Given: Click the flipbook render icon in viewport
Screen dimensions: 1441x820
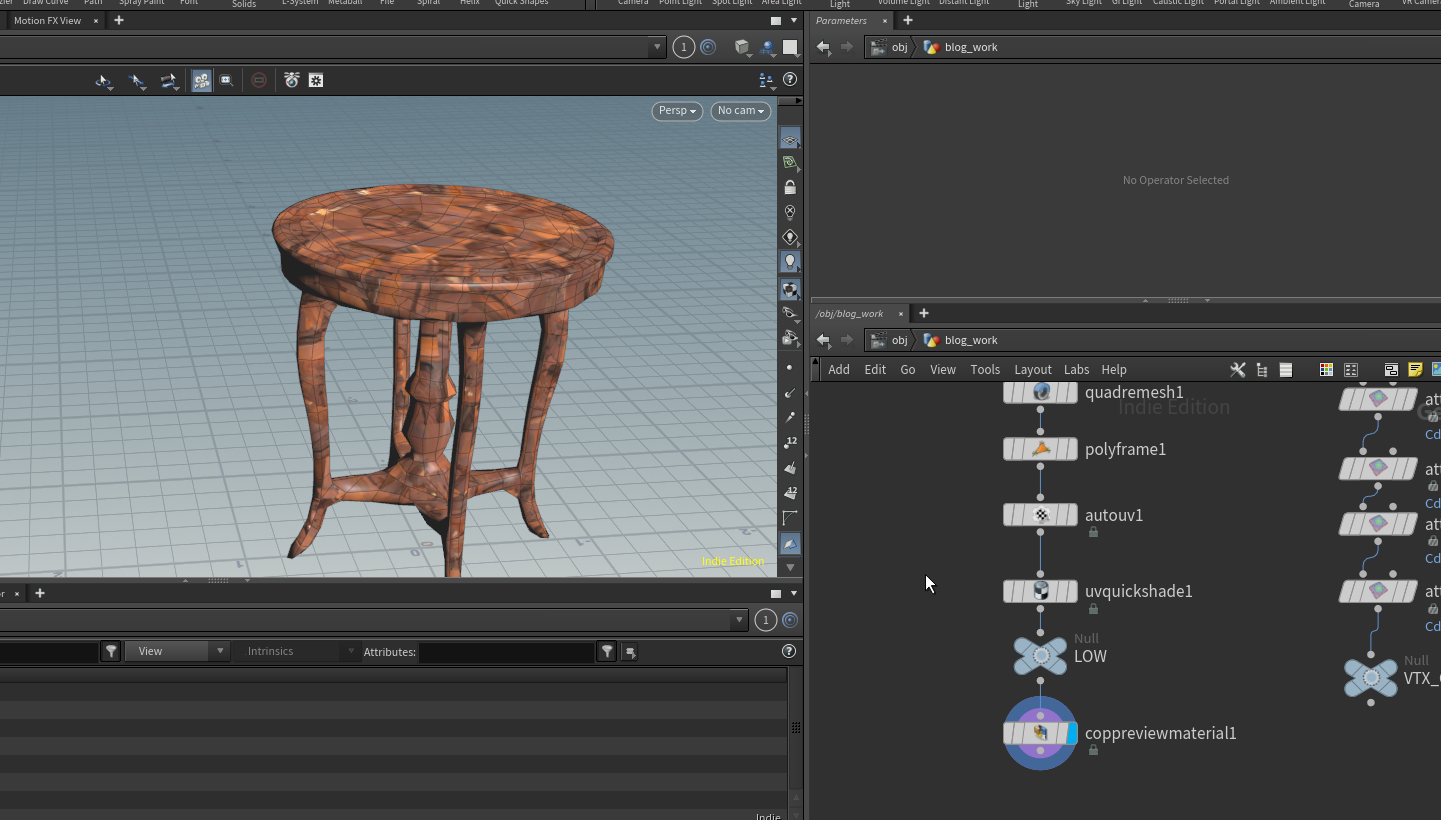Looking at the screenshot, I should [790, 338].
